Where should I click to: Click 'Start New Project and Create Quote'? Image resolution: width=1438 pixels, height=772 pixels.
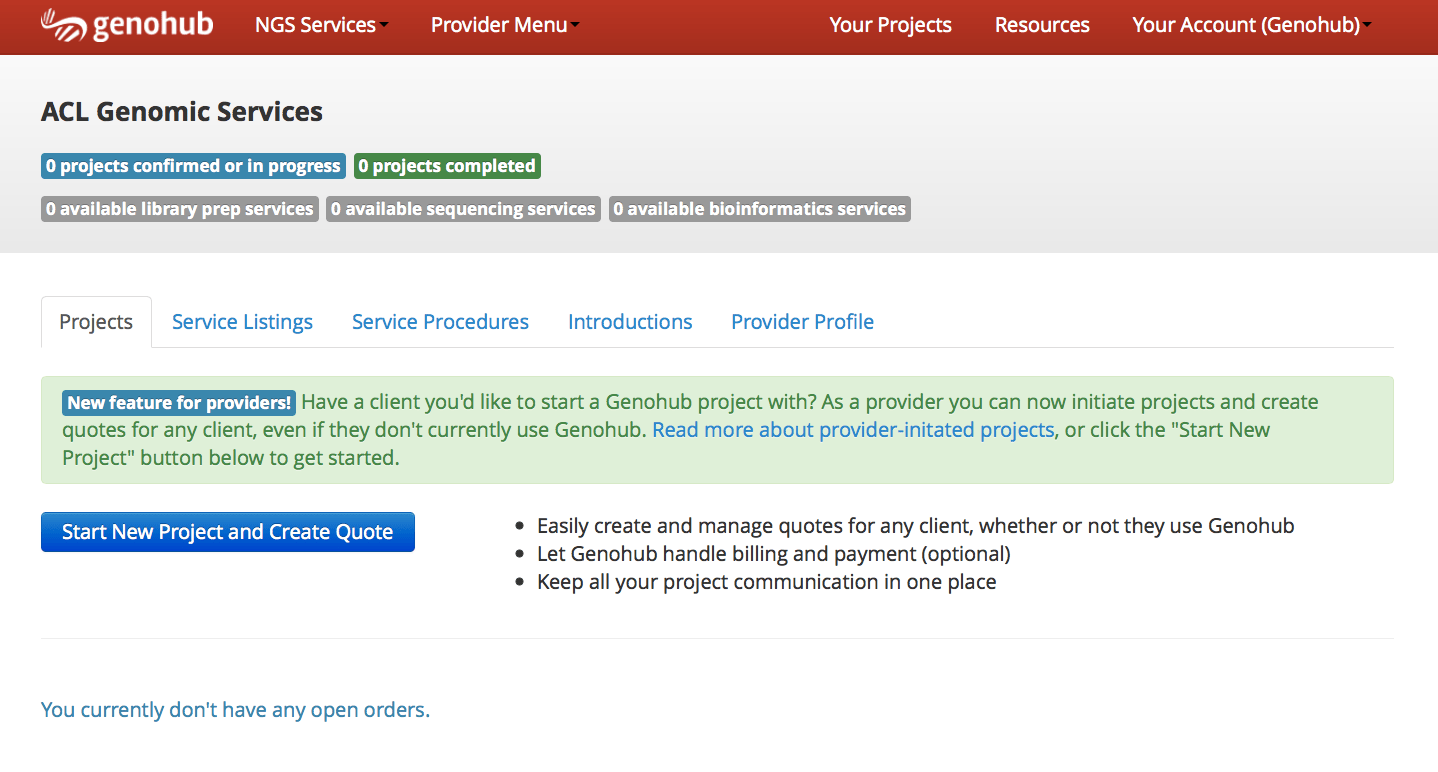(x=227, y=531)
